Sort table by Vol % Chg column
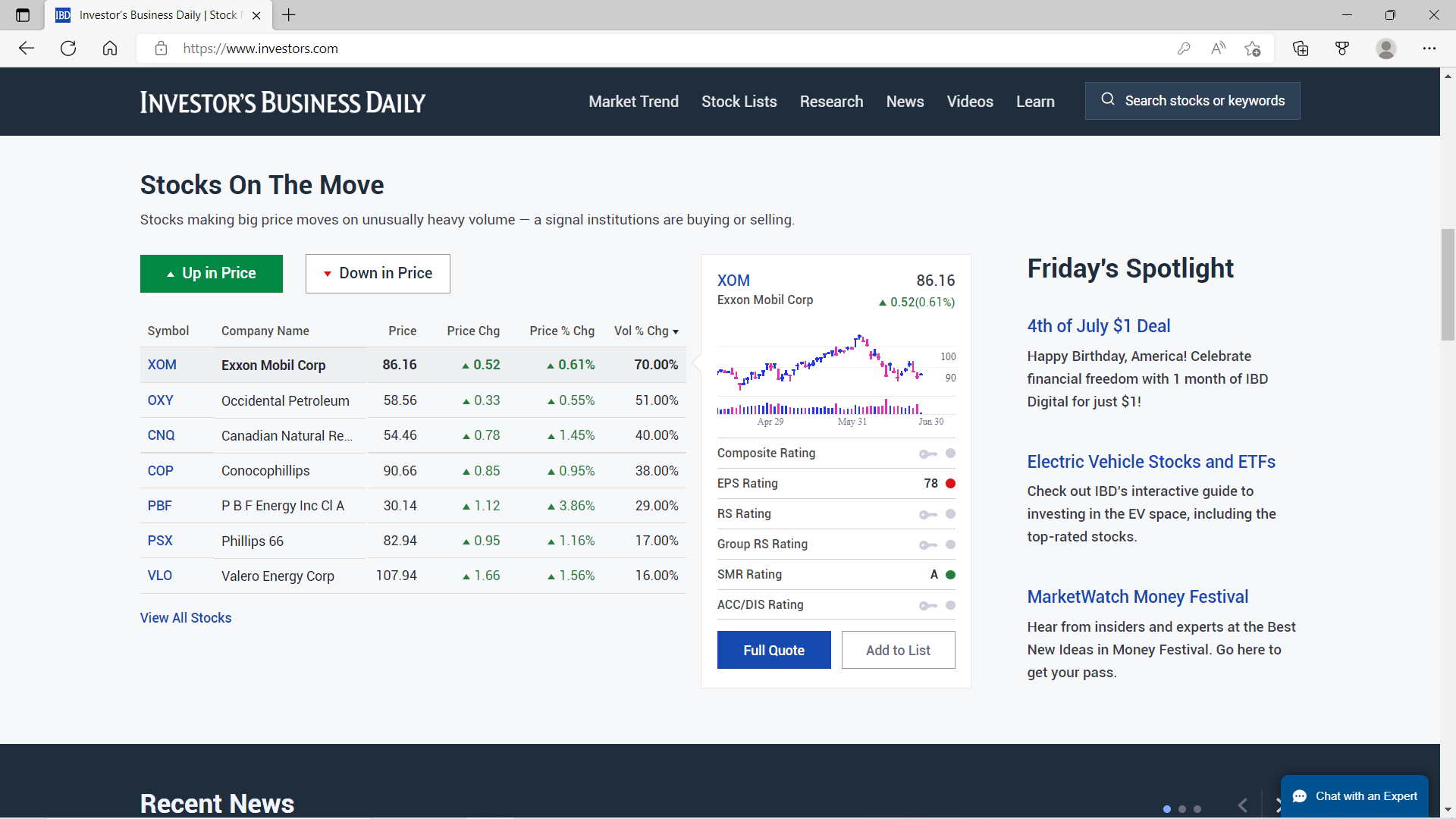Viewport: 1456px width, 819px height. click(x=646, y=331)
